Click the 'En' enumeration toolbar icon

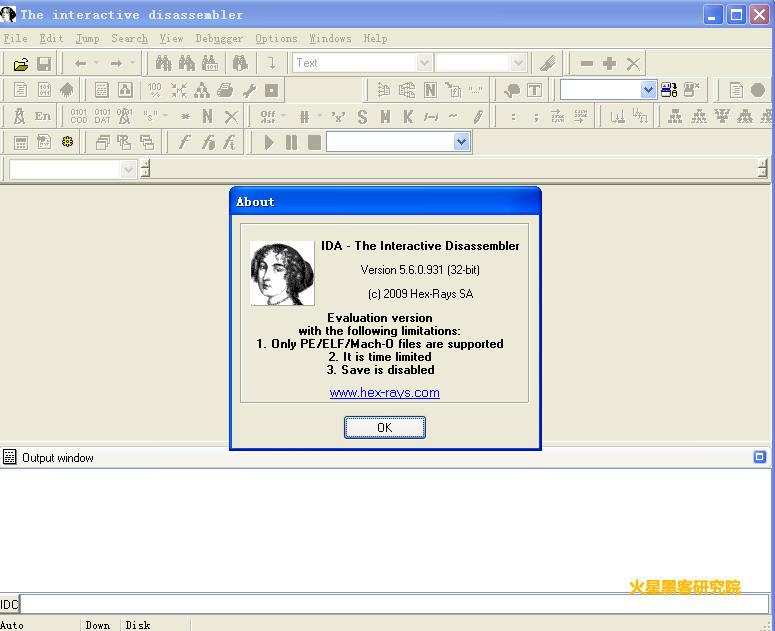point(43,116)
